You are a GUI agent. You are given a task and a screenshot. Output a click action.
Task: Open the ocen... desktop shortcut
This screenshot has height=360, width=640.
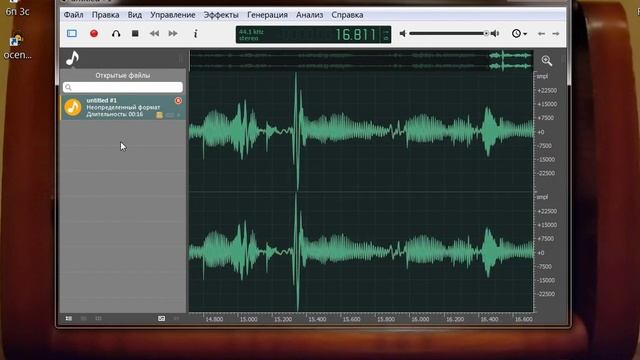pos(18,48)
